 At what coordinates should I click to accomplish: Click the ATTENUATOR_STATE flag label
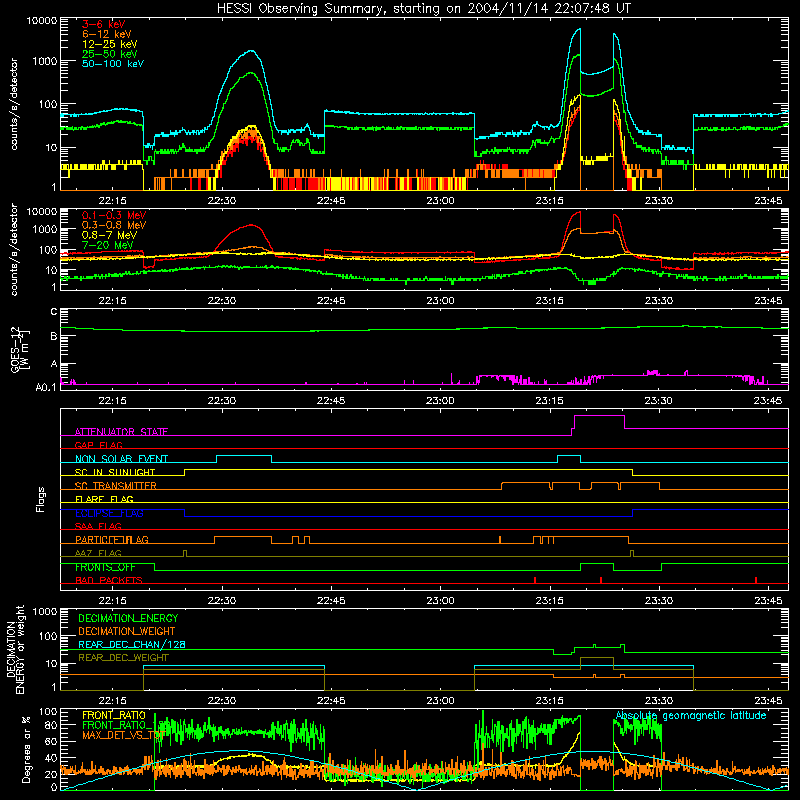121,432
